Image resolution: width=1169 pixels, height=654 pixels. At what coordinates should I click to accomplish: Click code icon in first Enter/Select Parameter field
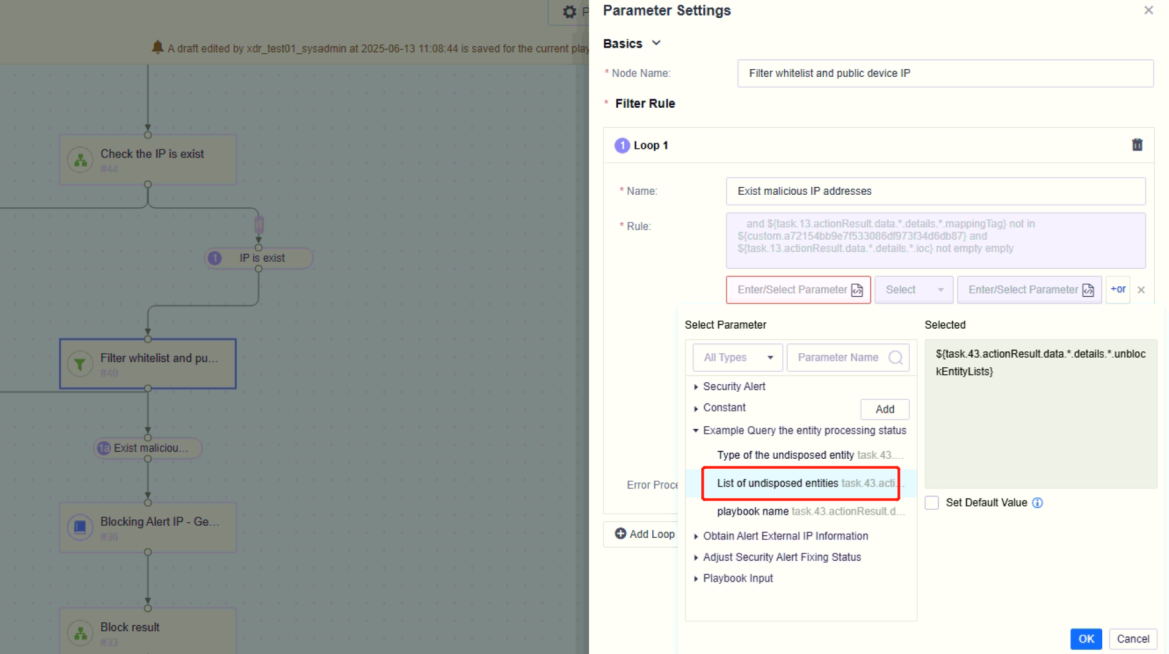pyautogui.click(x=857, y=290)
